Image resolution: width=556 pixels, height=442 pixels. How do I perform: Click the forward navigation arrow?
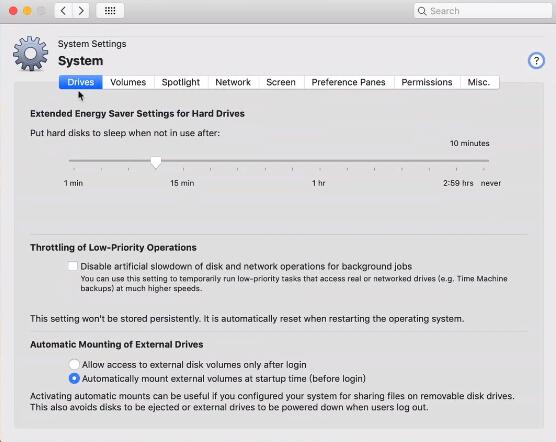[x=81, y=11]
